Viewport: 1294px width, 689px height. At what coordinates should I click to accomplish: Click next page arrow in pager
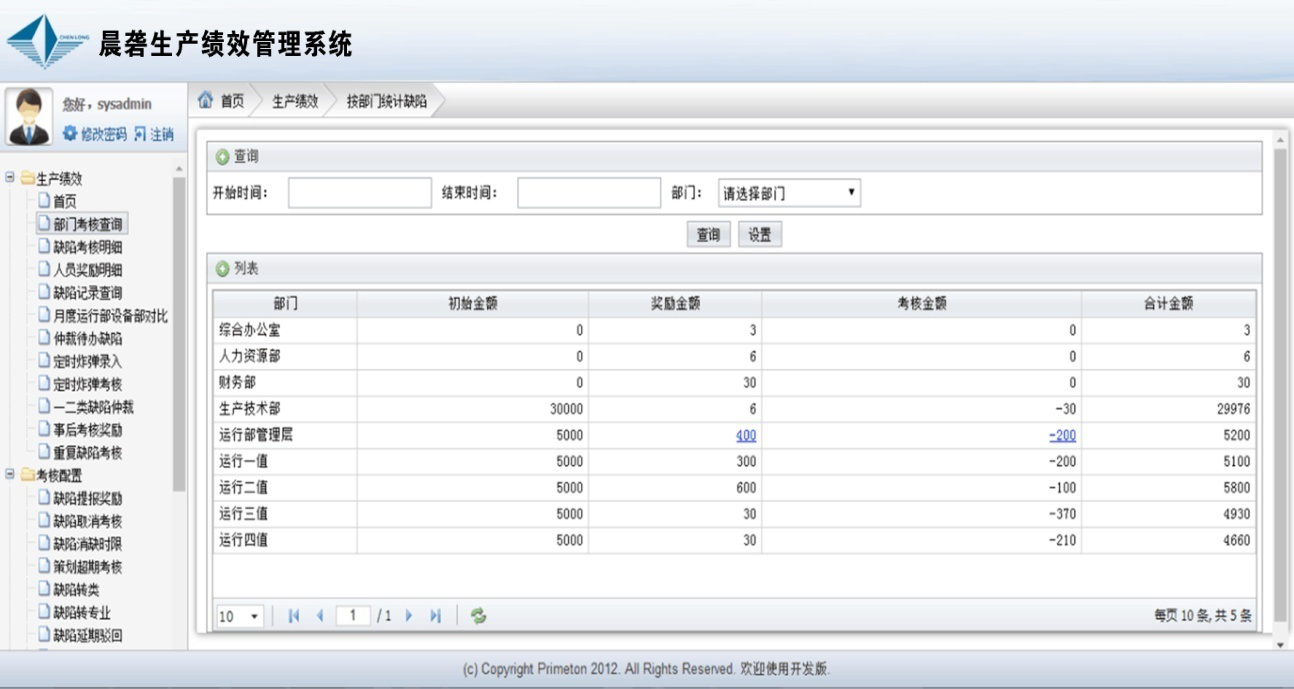(409, 616)
